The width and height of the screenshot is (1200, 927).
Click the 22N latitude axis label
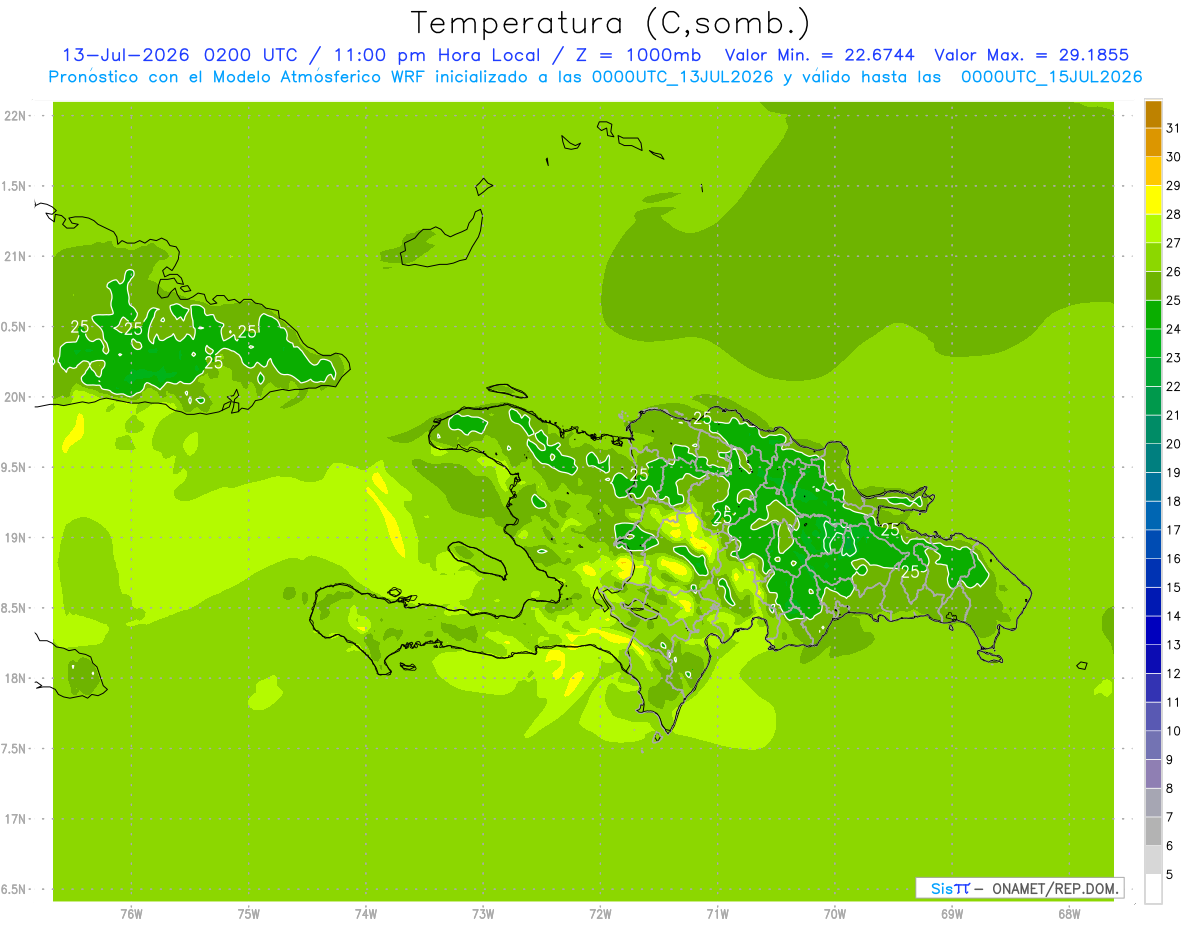tap(14, 116)
